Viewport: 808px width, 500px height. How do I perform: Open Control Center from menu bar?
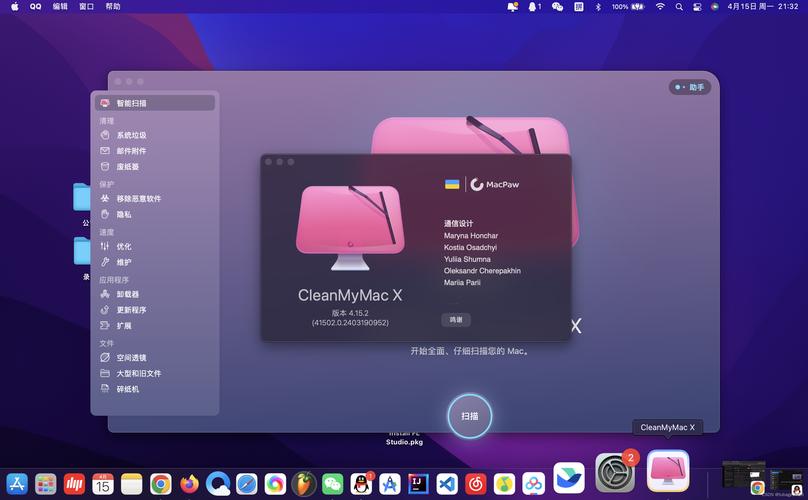click(x=697, y=7)
